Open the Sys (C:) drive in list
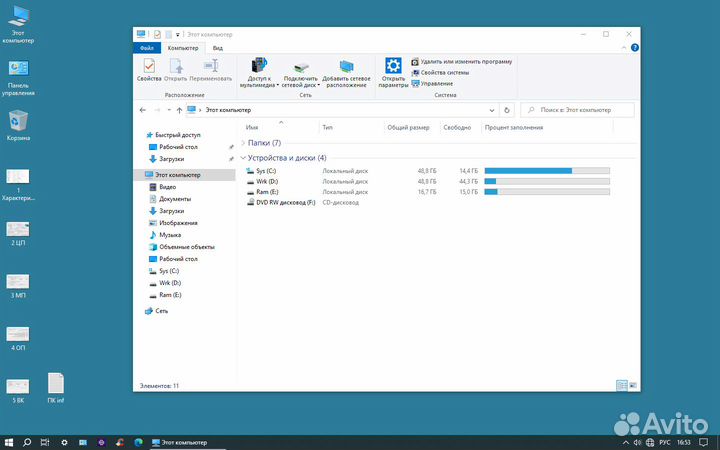This screenshot has height=450, width=720. (x=267, y=171)
